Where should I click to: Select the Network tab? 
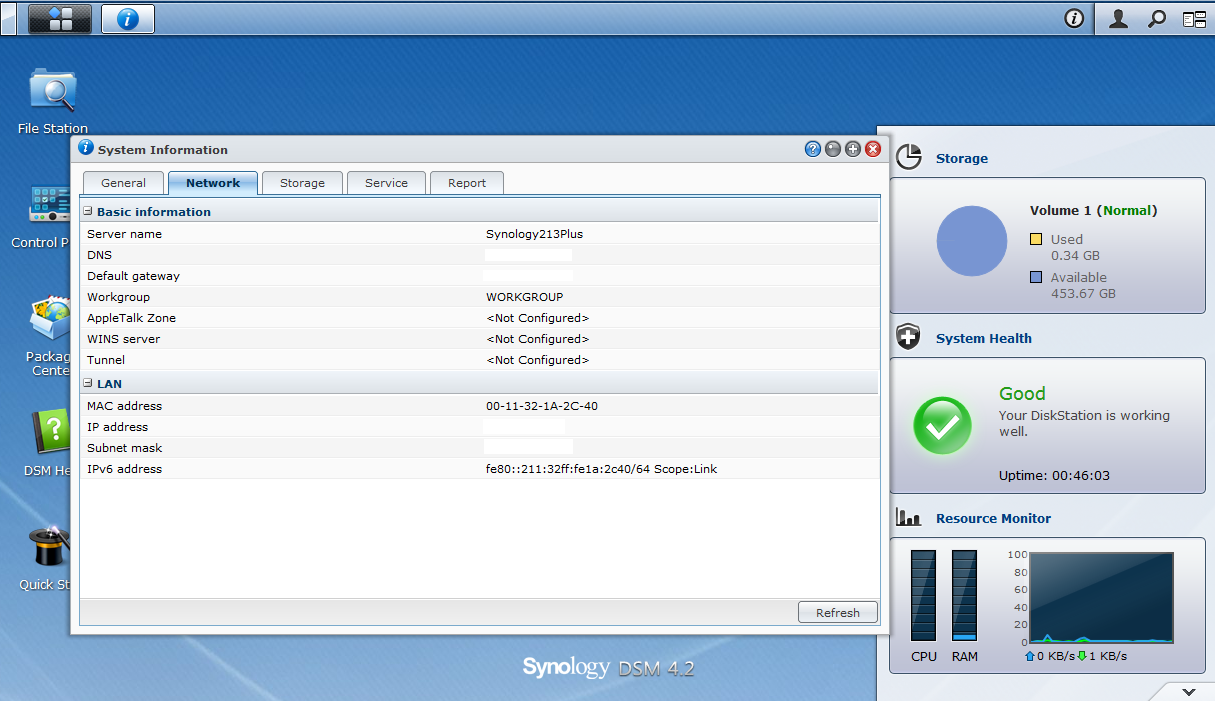click(213, 183)
